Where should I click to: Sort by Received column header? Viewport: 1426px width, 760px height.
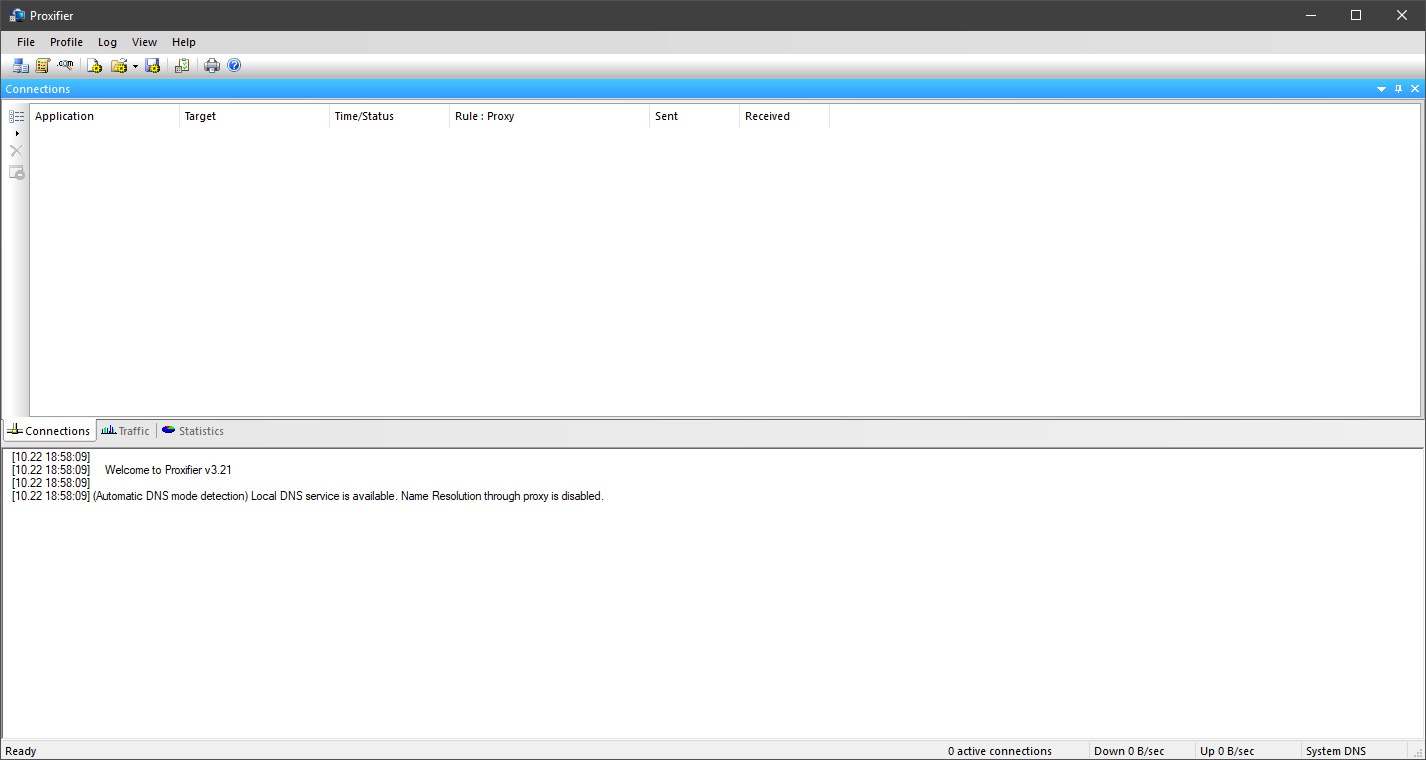[x=785, y=116]
